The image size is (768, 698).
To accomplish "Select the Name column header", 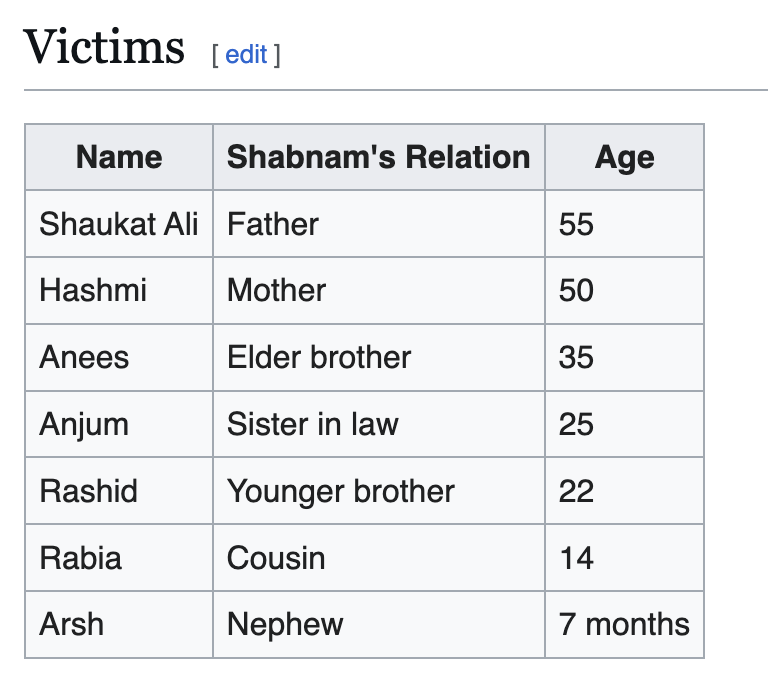I will [x=119, y=157].
